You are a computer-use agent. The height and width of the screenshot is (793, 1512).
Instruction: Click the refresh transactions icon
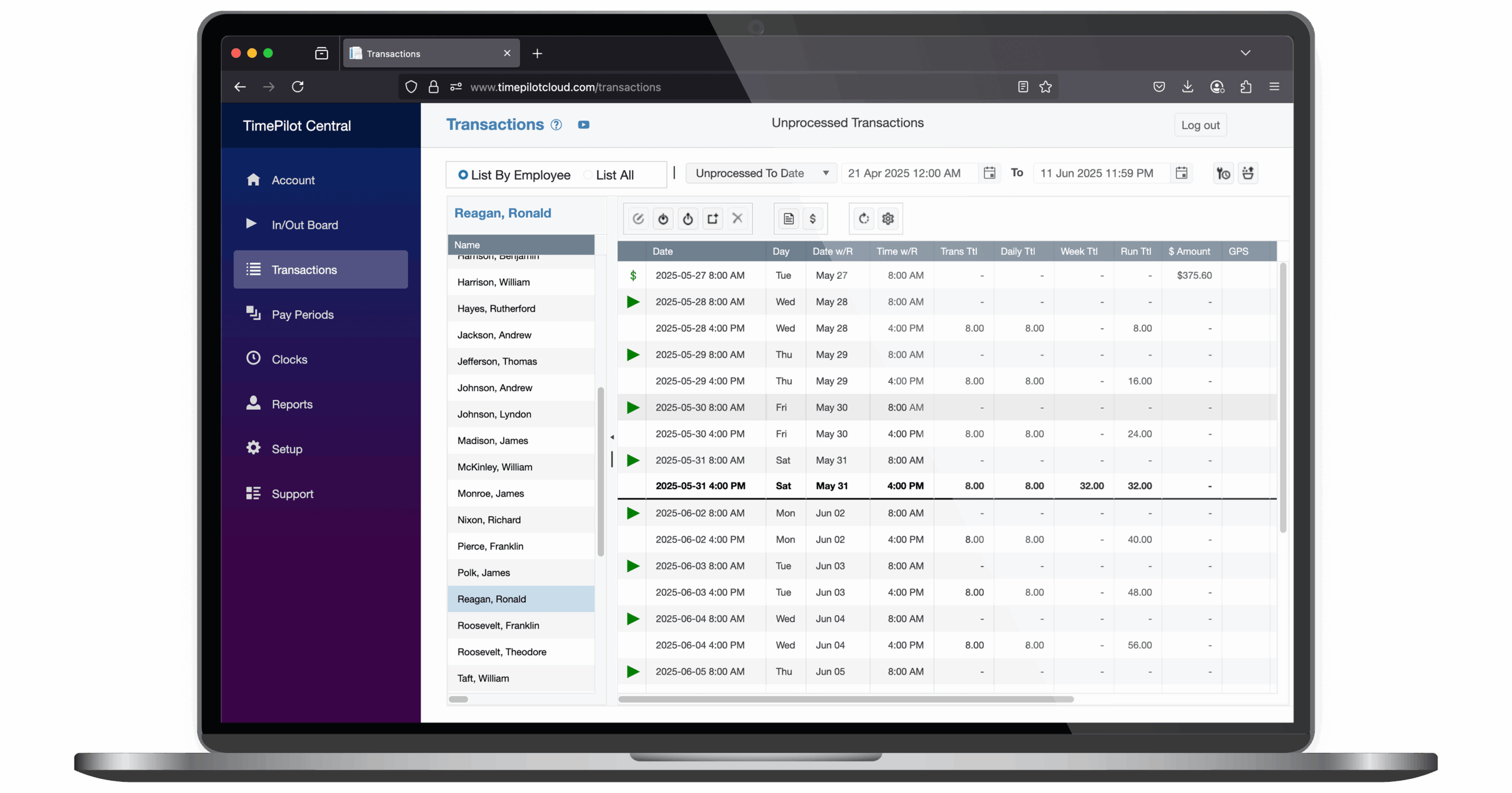point(863,219)
